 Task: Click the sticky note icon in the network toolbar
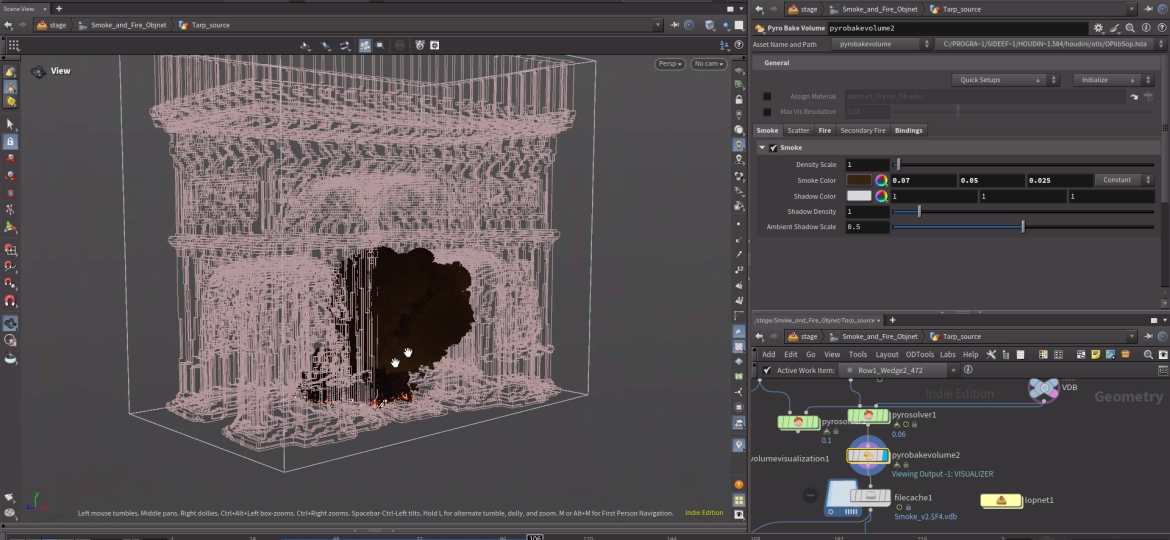(1096, 354)
